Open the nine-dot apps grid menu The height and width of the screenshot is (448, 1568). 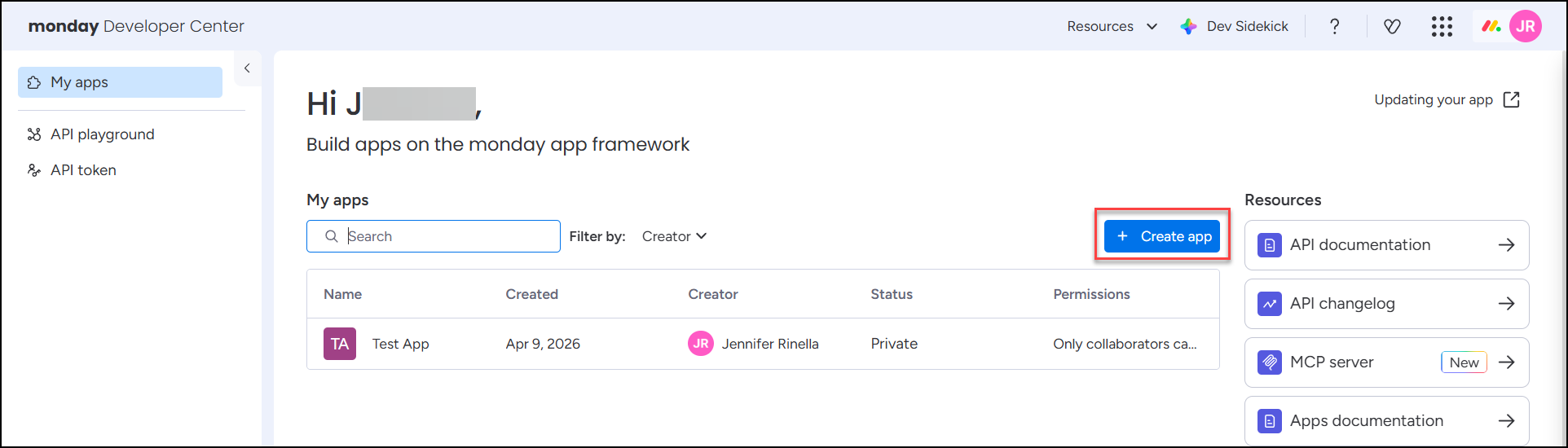1442,26
